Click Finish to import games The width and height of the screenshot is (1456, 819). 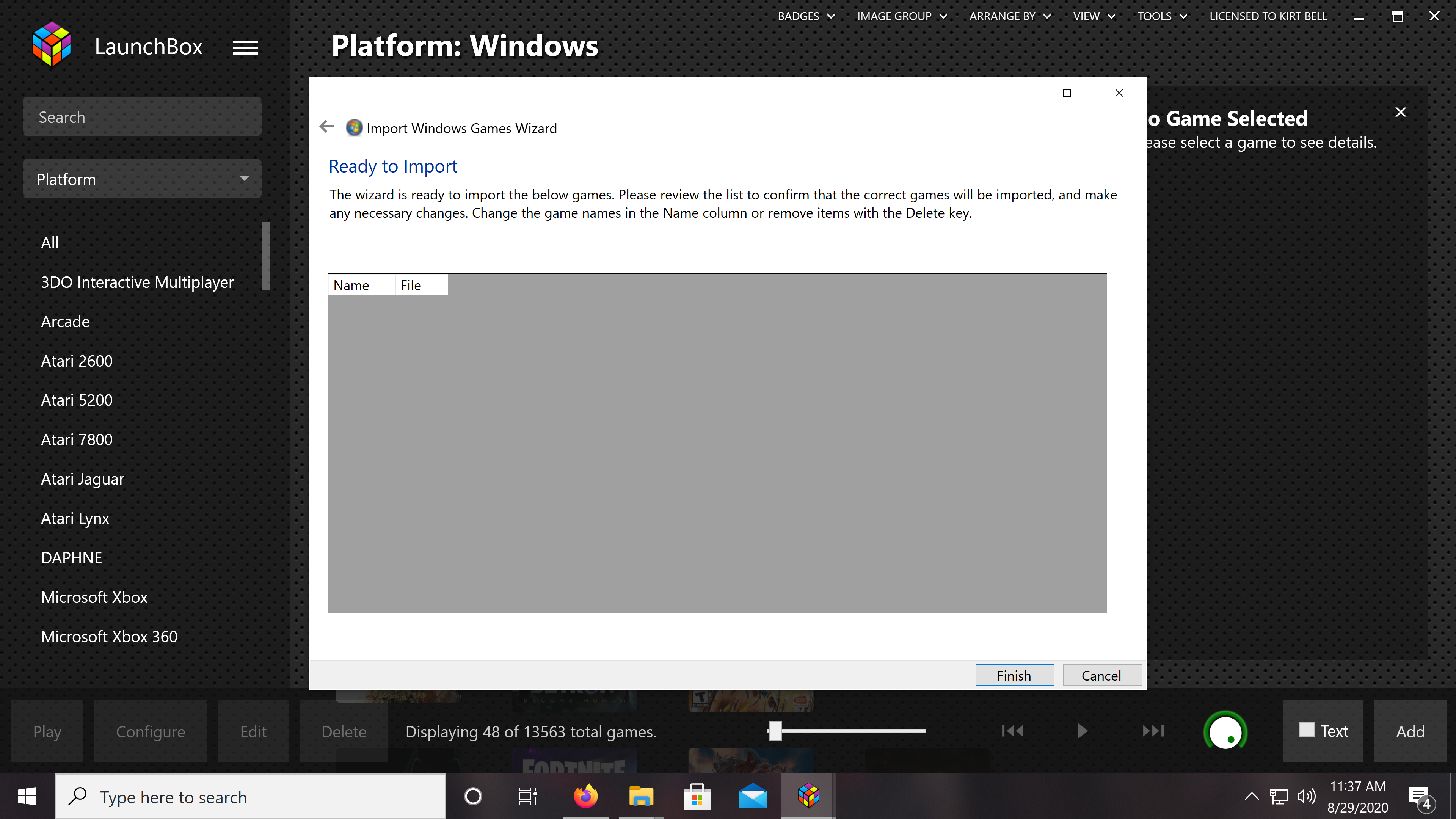click(x=1015, y=675)
